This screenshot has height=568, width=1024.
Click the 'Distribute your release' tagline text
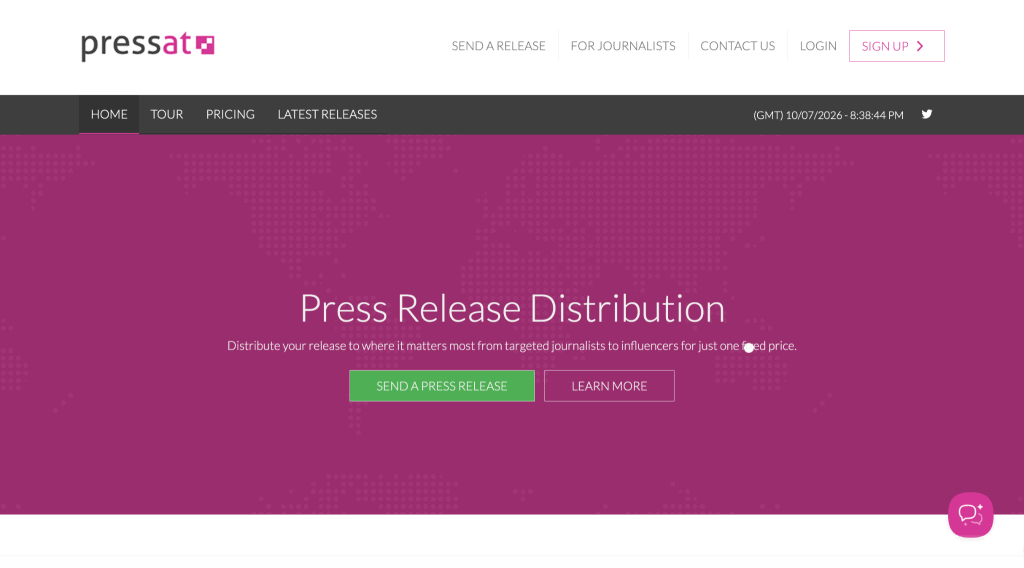[x=511, y=345]
